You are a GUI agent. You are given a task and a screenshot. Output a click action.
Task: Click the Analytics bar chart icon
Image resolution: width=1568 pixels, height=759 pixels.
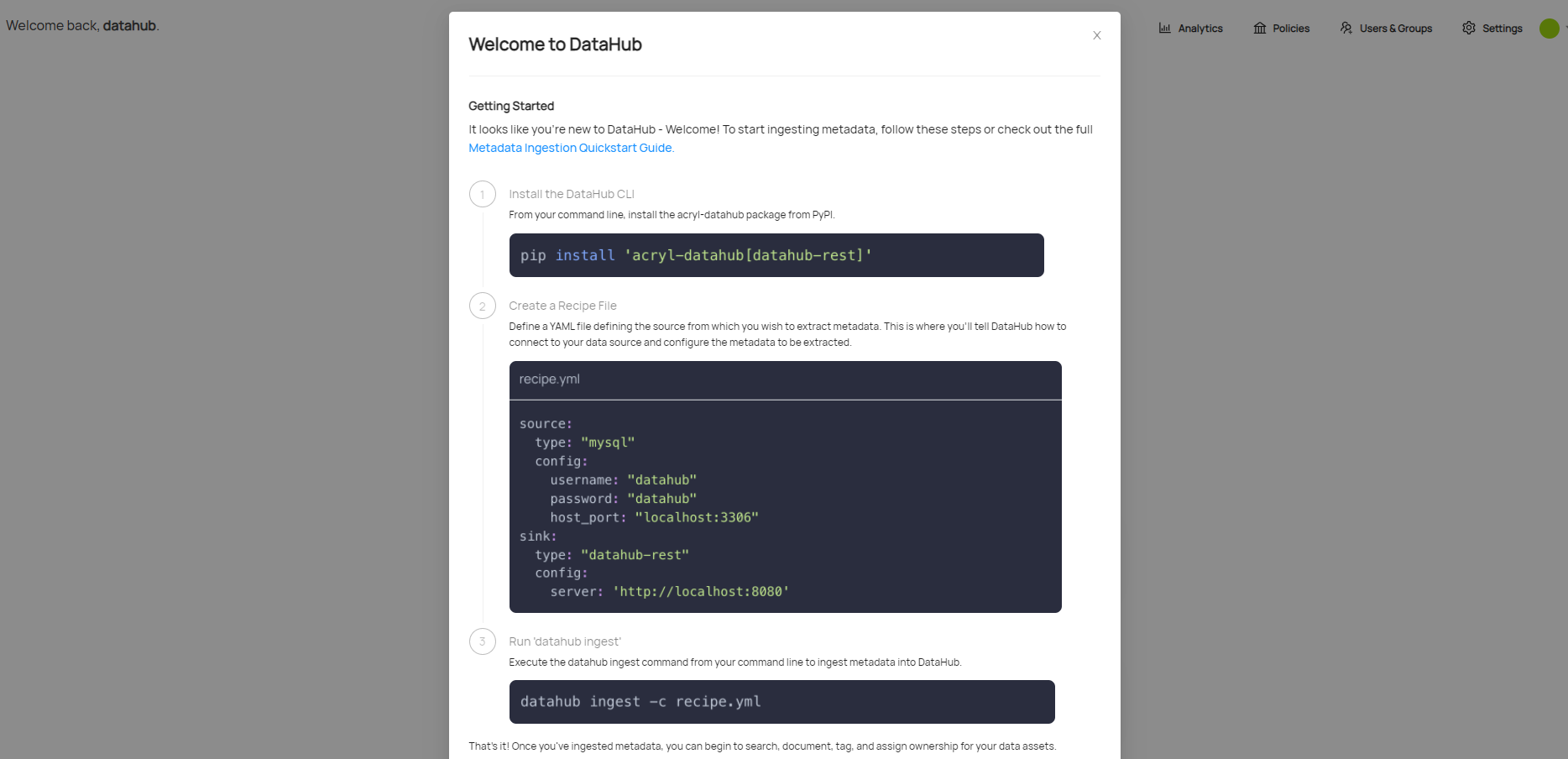coord(1164,28)
